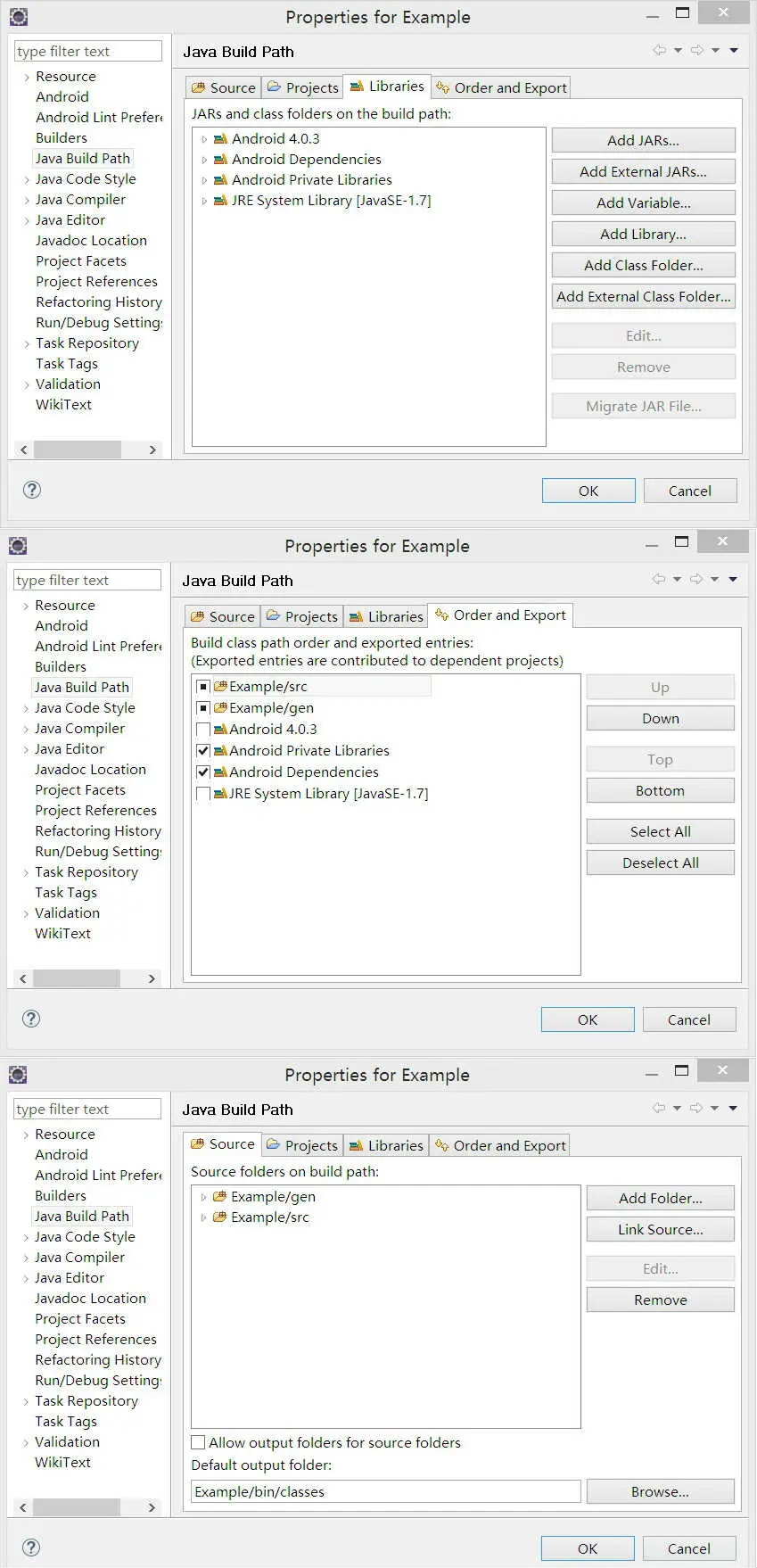Uncheck Android Dependencies export checkbox
This screenshot has height=1568, width=757.
click(x=203, y=772)
